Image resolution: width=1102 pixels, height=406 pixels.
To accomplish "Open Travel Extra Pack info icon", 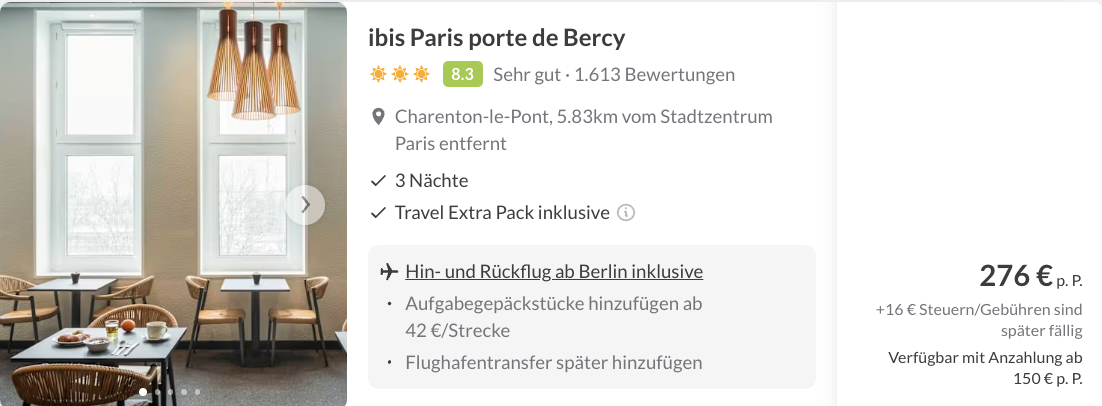I will pyautogui.click(x=625, y=212).
